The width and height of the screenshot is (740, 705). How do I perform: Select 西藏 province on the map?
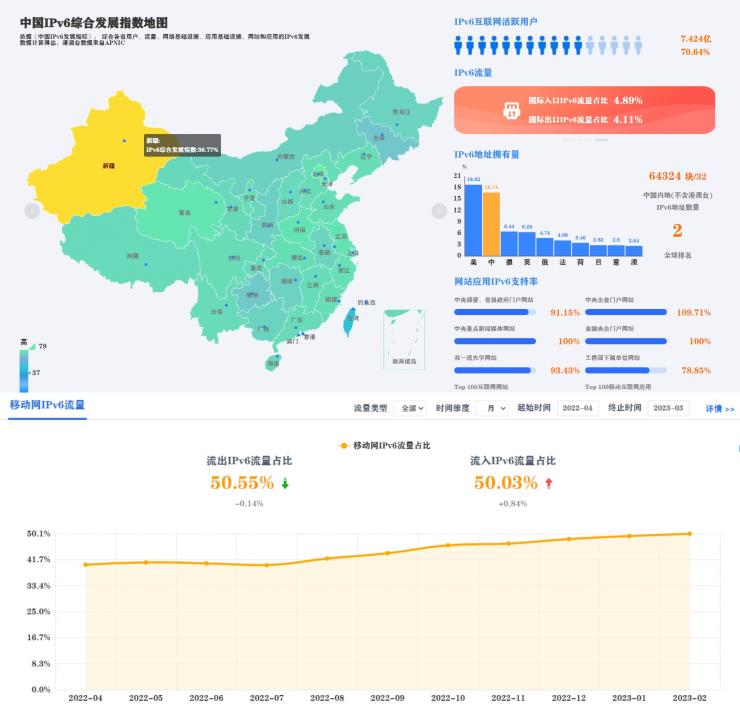(x=133, y=256)
